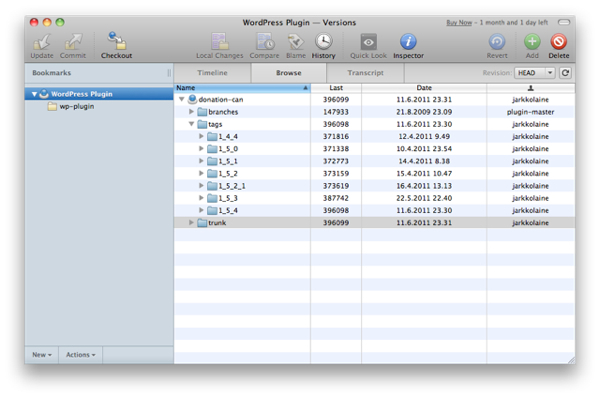
Task: Click the Quick Look eye icon
Action: pos(368,42)
